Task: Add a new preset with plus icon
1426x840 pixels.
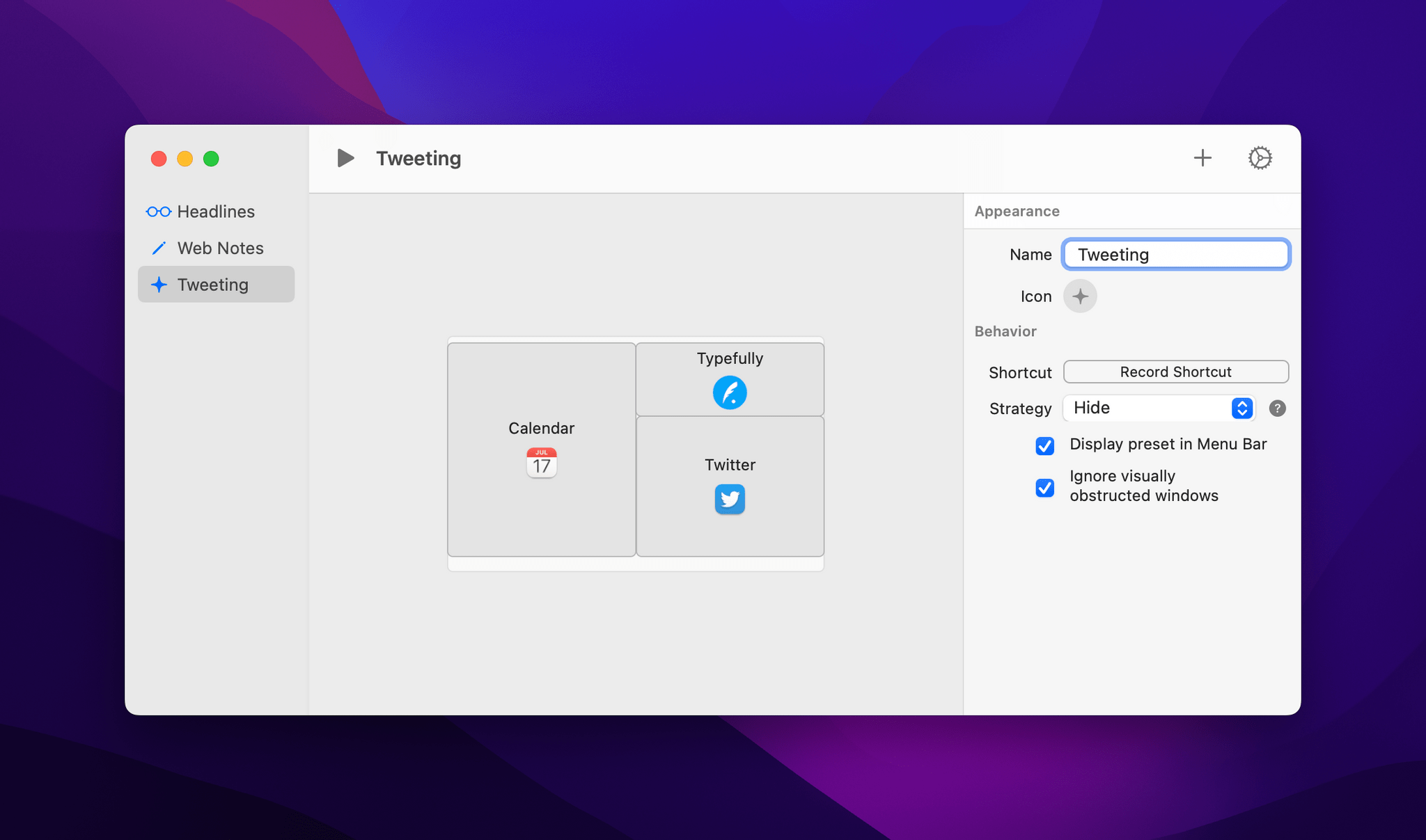Action: 1202,158
